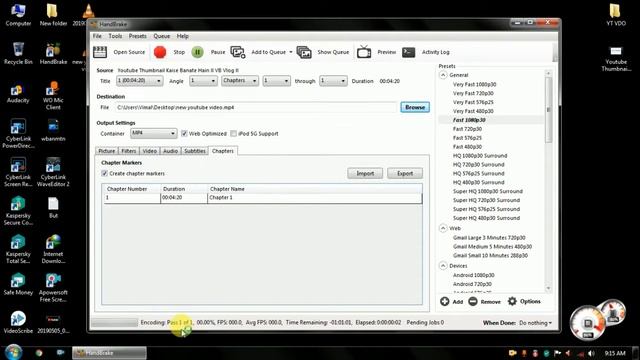Viewport: 640px width, 360px height.
Task: Click the Browse destination button
Action: pos(415,107)
